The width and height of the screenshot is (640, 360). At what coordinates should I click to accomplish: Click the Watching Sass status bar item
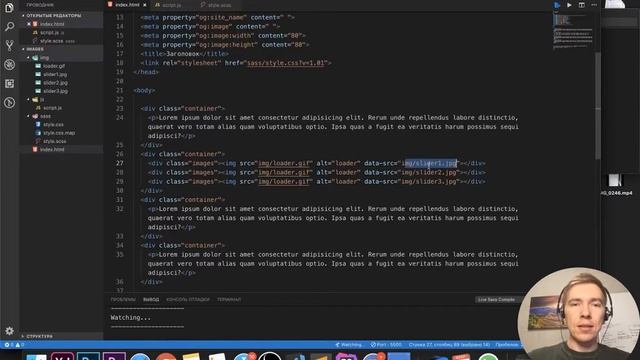tap(349, 345)
